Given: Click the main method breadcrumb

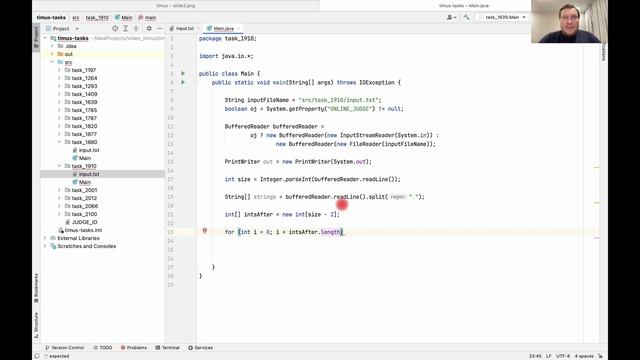Looking at the screenshot, I should (x=147, y=18).
